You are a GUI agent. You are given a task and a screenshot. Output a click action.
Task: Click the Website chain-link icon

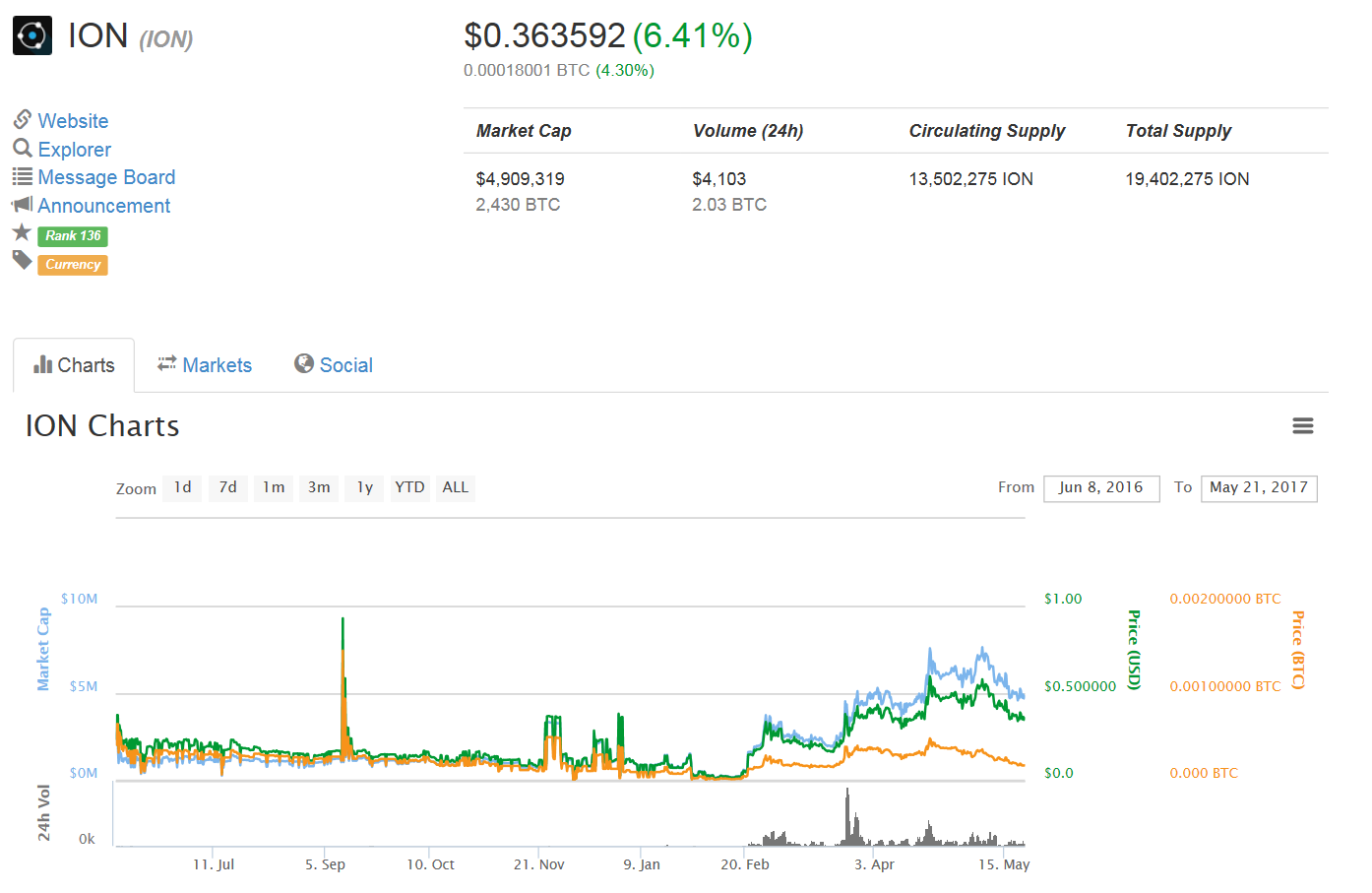click(23, 119)
